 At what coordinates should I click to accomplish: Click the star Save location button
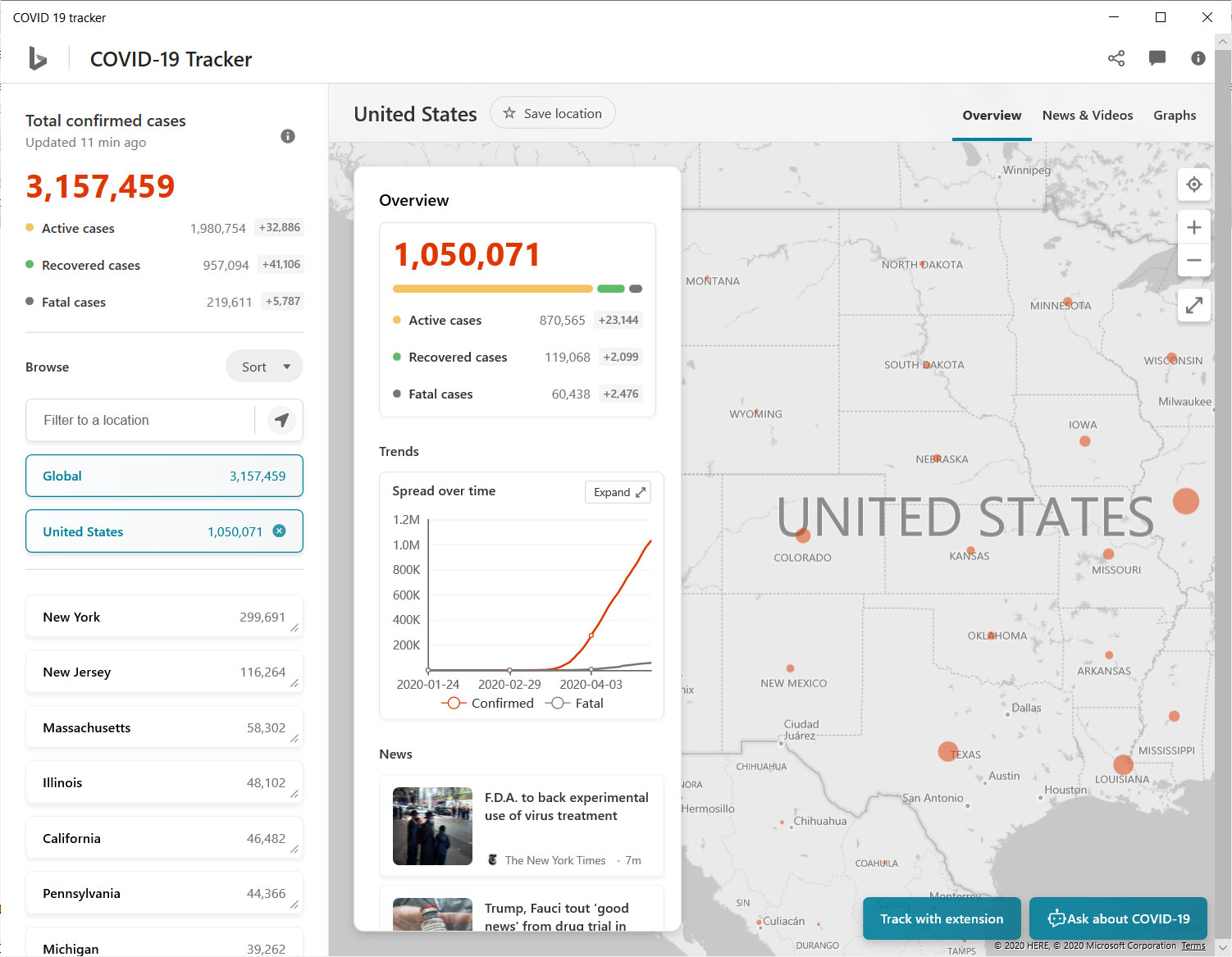click(x=553, y=113)
